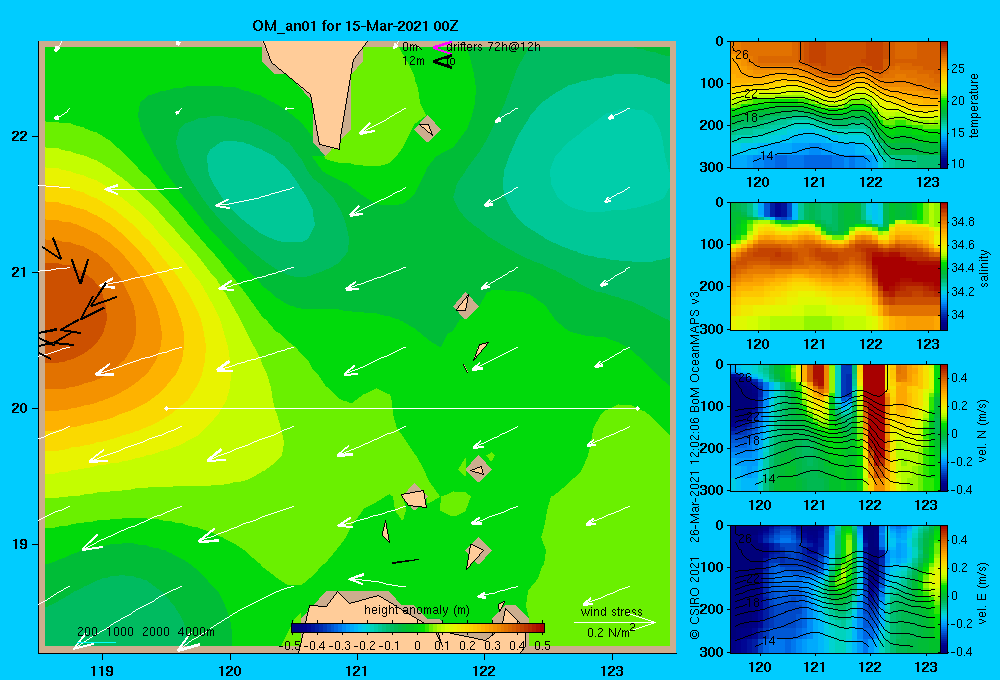This screenshot has width=1000, height=680.
Task: Click latitude label 21 on the main map
Action: pos(19,272)
